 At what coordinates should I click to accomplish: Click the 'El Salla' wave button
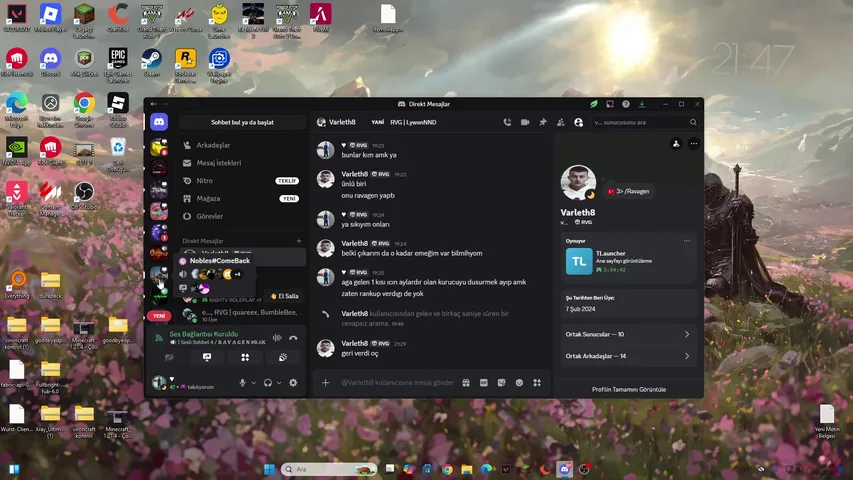coord(285,296)
